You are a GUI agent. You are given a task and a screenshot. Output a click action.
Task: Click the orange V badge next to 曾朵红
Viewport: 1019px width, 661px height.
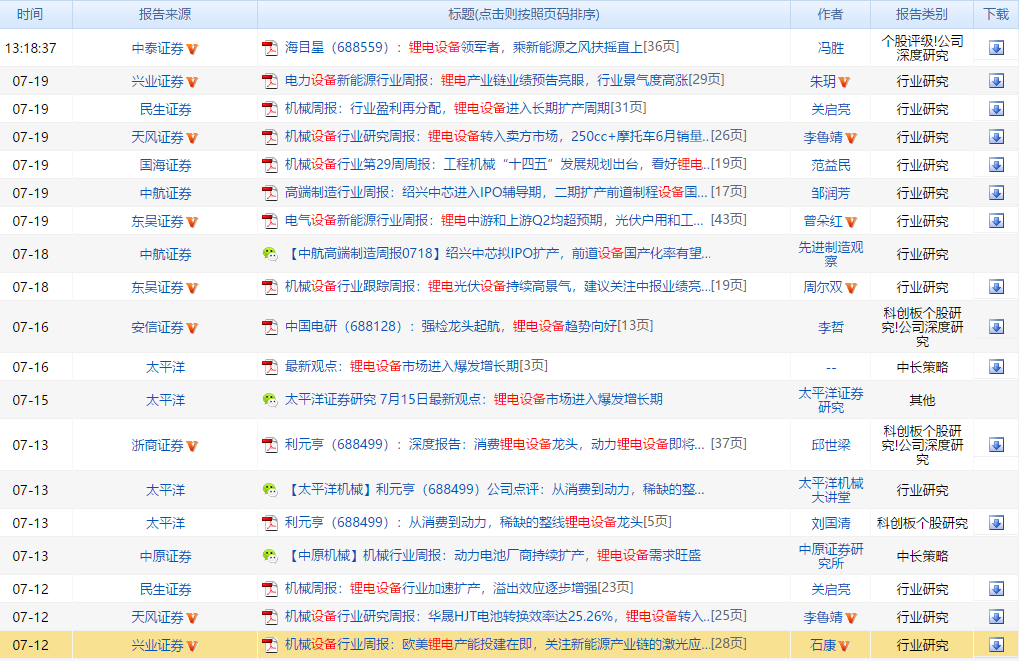[x=851, y=222]
